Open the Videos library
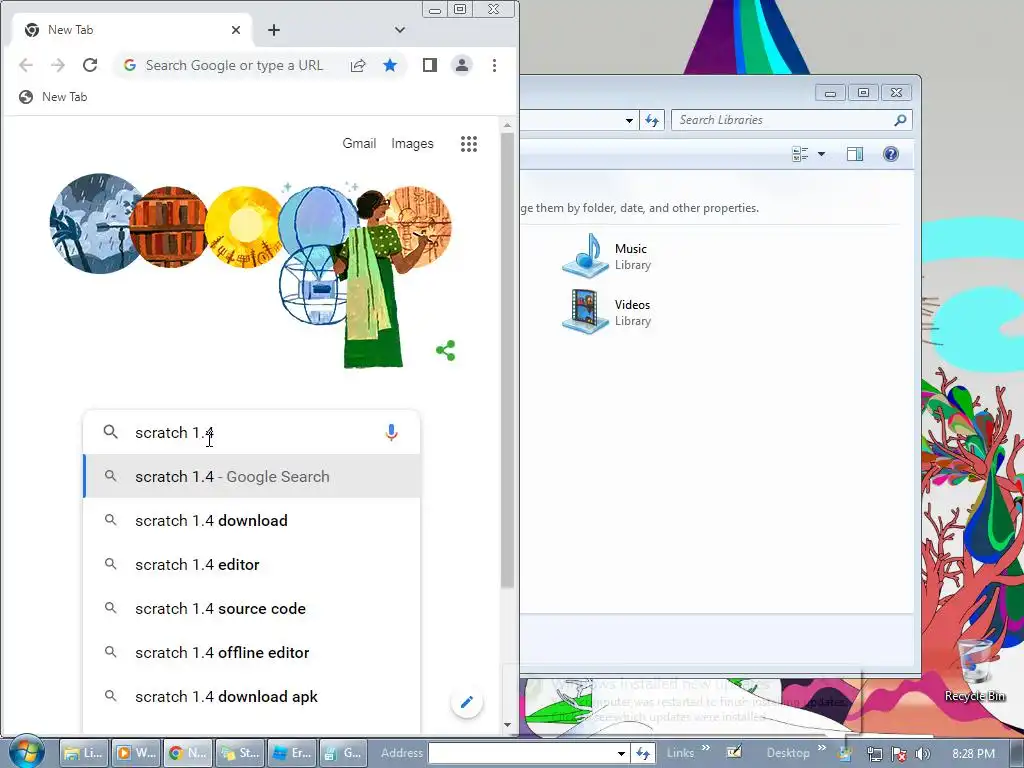The image size is (1024, 768). click(x=607, y=312)
